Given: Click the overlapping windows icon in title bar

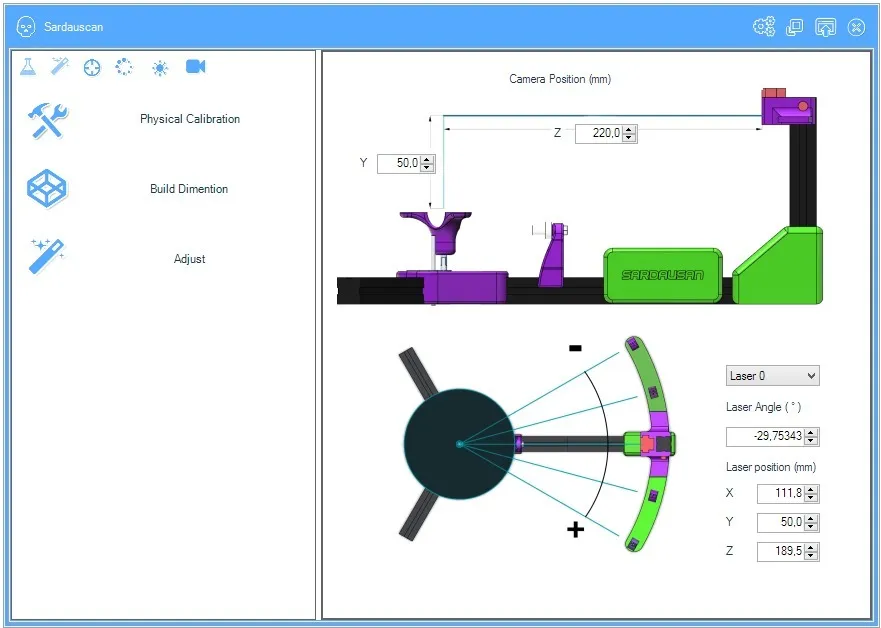Looking at the screenshot, I should pyautogui.click(x=794, y=27).
